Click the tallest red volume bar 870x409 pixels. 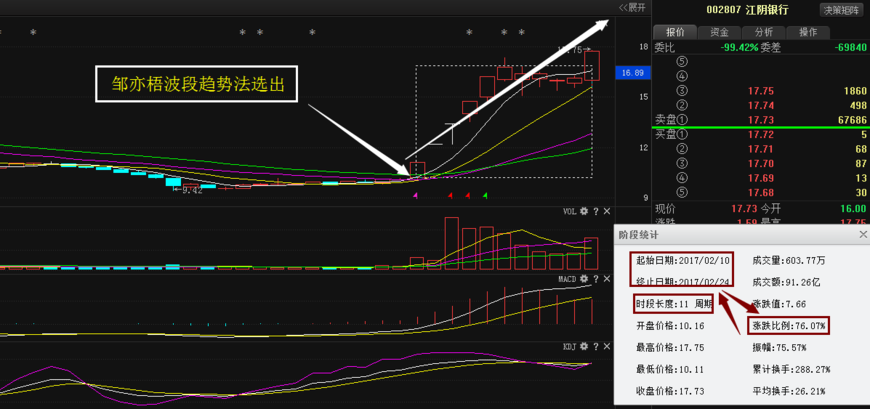pyautogui.click(x=452, y=243)
